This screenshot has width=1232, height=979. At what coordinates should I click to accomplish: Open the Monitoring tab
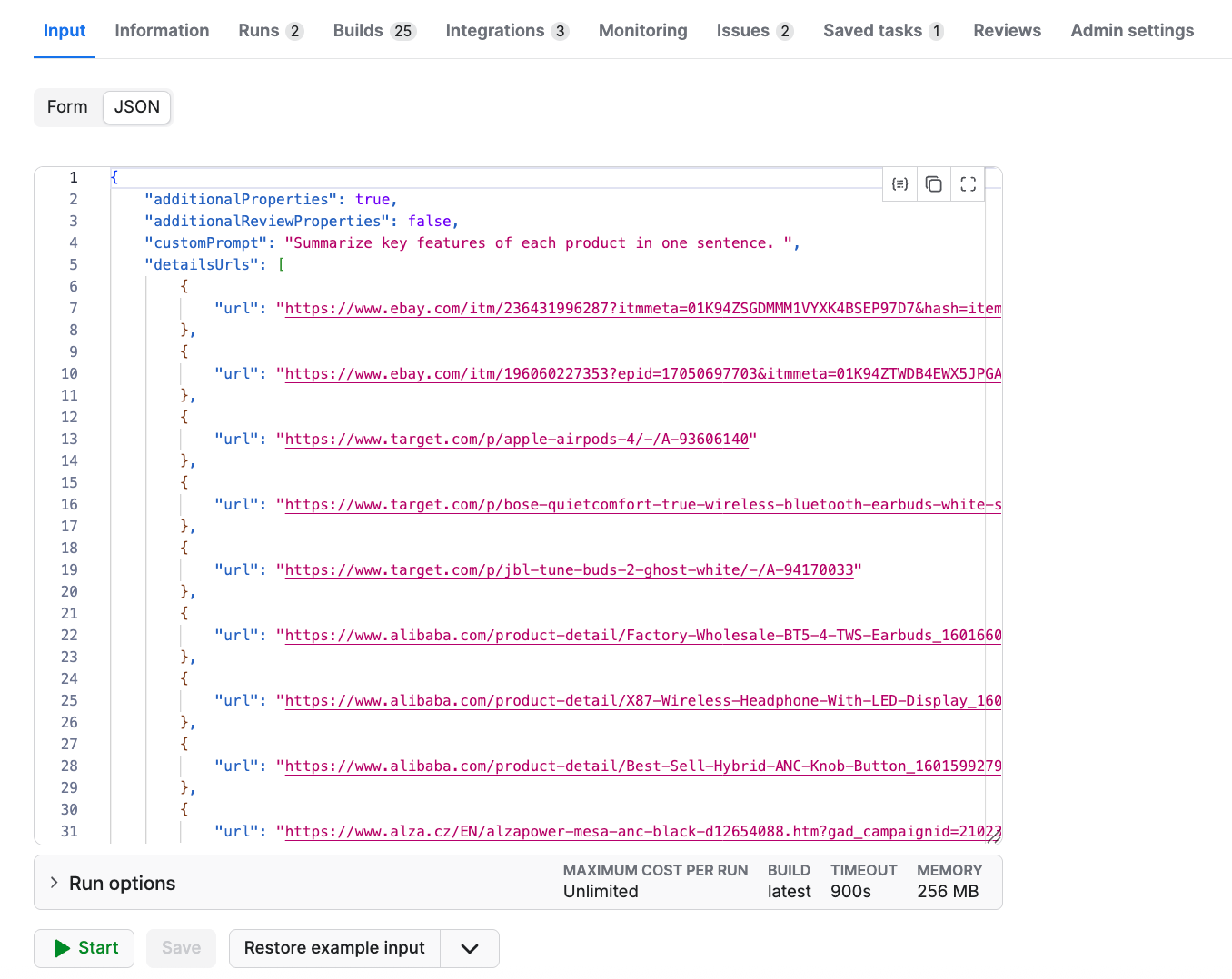tap(642, 30)
